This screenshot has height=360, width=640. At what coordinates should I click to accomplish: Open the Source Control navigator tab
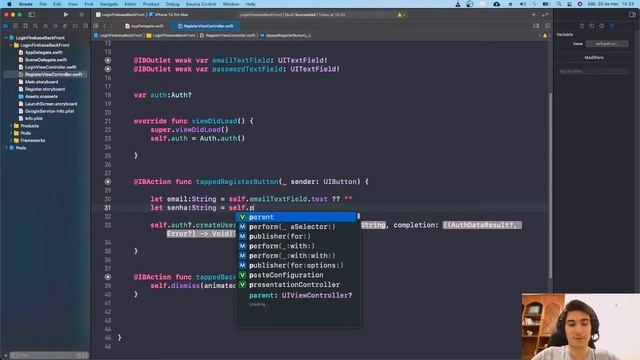[x=16, y=26]
